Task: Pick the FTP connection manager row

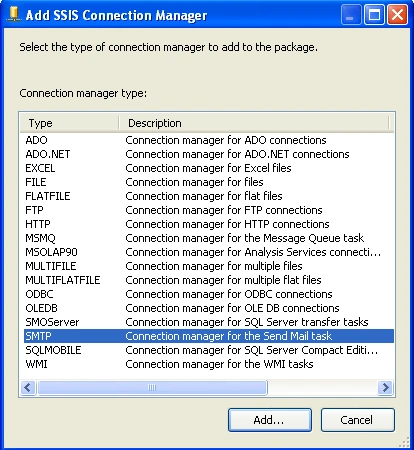Action: click(x=209, y=210)
